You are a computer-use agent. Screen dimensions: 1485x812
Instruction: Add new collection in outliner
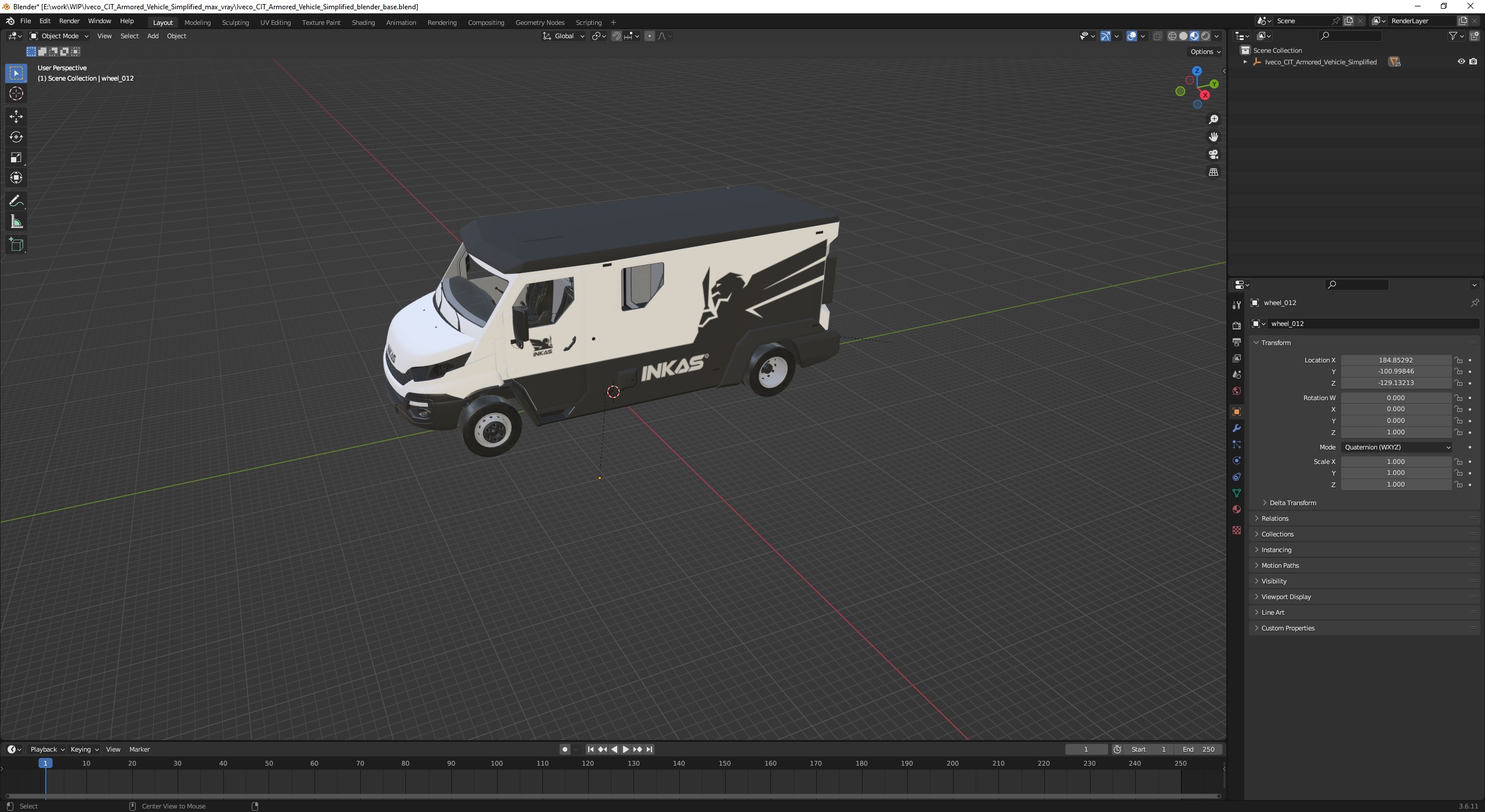(1474, 36)
